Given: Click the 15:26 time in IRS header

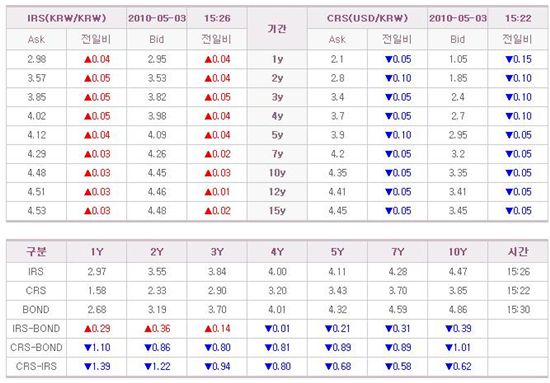Looking at the screenshot, I should tap(217, 18).
